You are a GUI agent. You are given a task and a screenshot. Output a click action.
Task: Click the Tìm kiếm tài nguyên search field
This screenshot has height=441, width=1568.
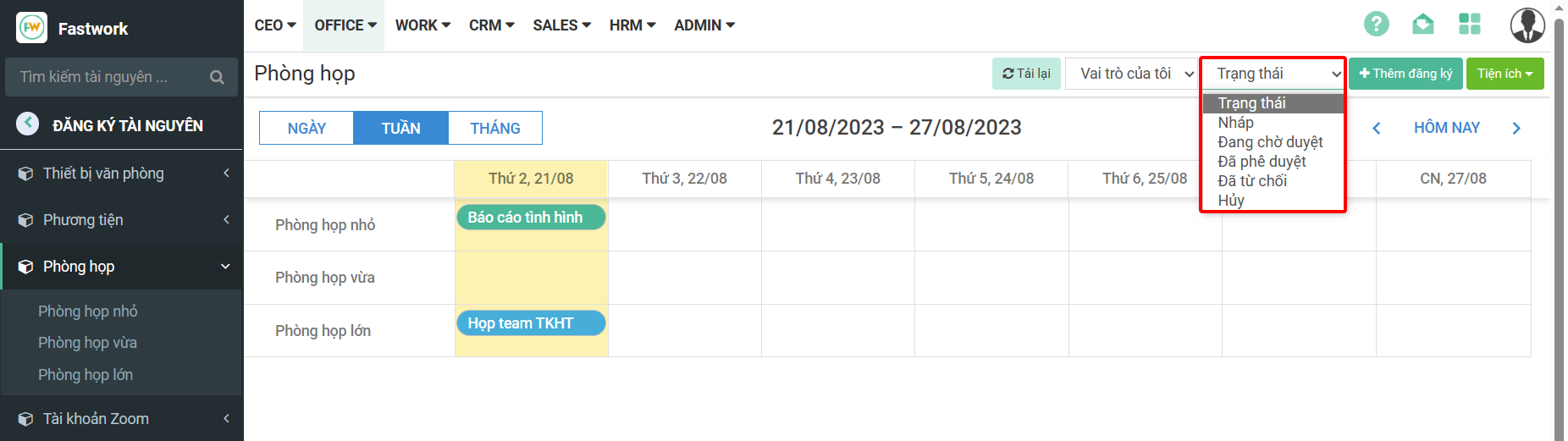pos(106,77)
